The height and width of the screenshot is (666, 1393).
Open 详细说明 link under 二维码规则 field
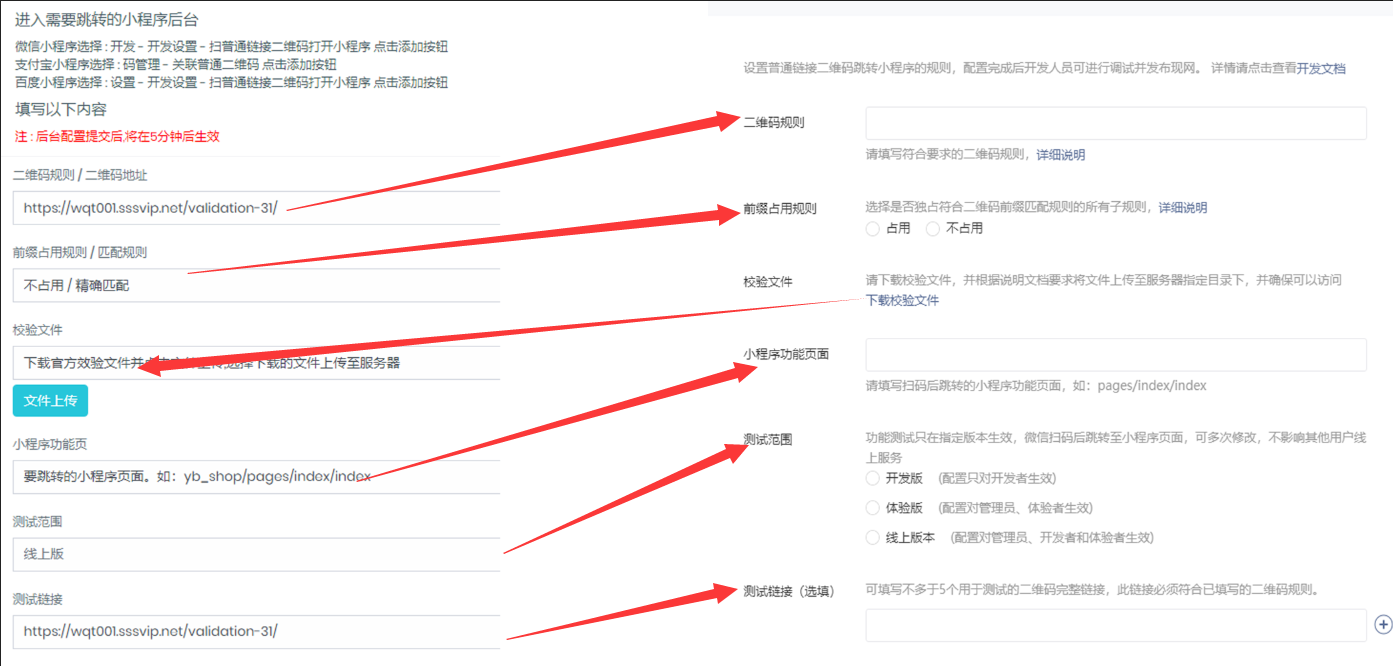[x=1060, y=155]
